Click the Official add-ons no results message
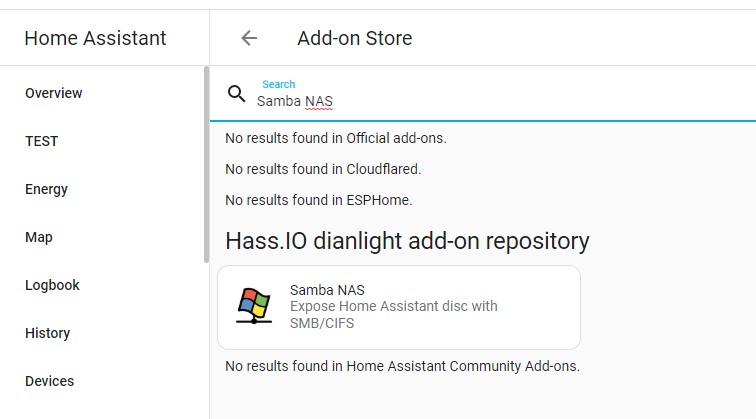 pos(336,138)
